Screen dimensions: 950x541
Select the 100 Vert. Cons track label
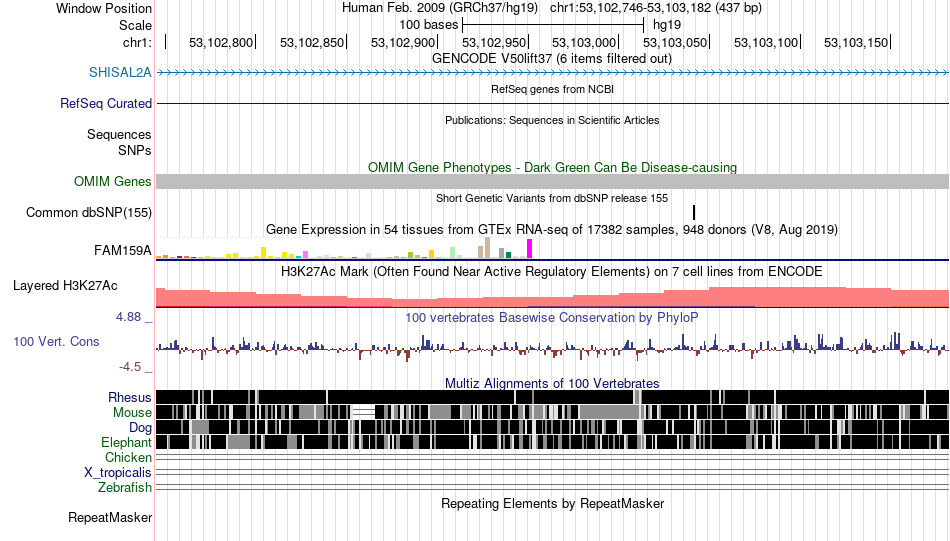(56, 342)
